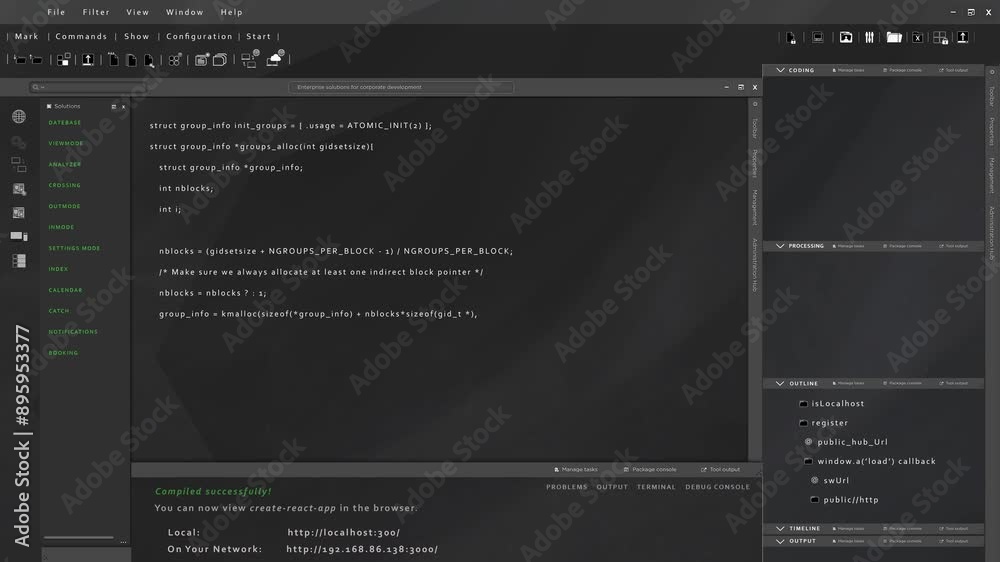Click the cloud laptop upload icon
The height and width of the screenshot is (562, 1000).
pyautogui.click(x=275, y=59)
